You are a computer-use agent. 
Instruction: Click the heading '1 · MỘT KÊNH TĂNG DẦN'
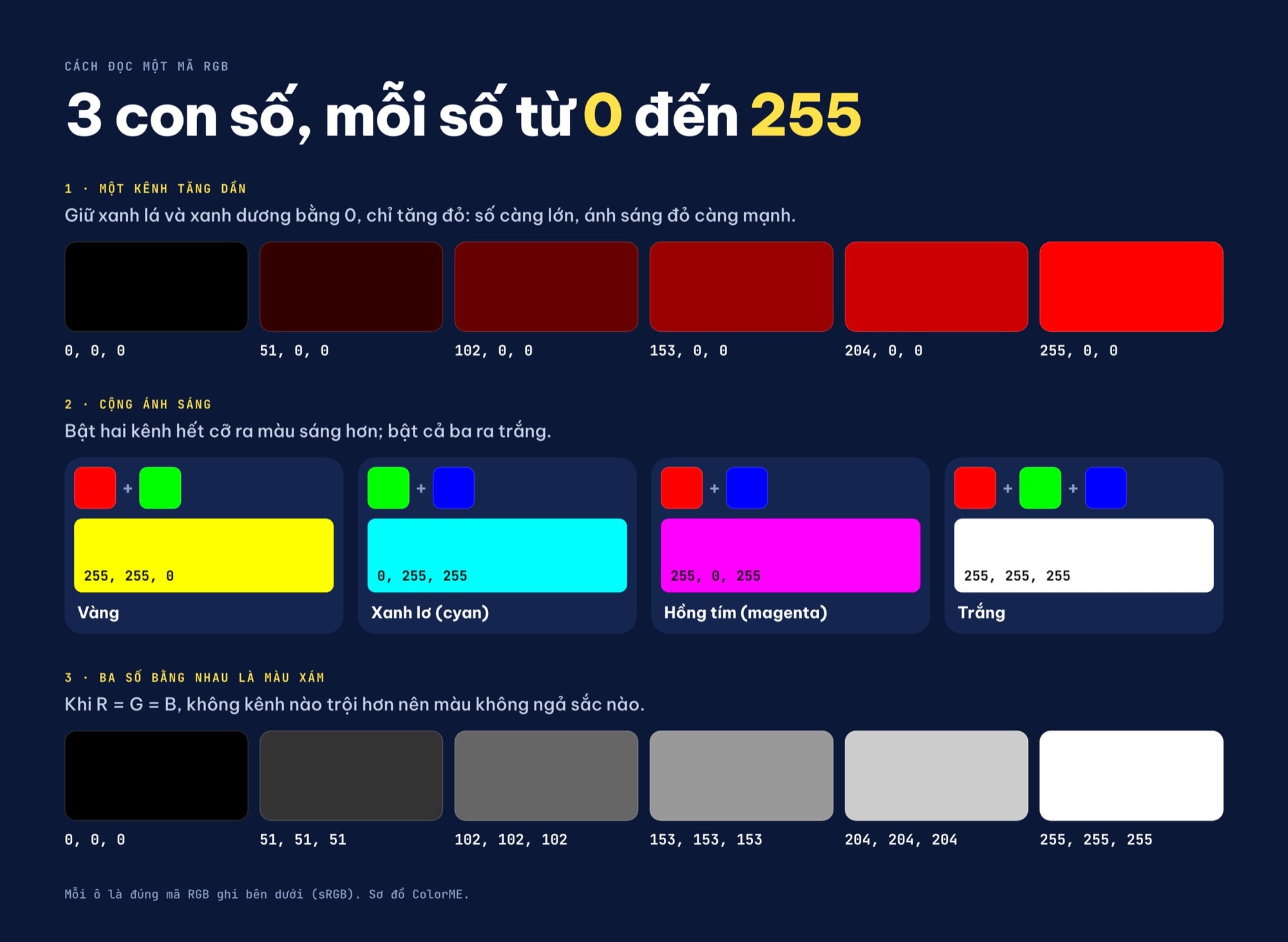[x=155, y=188]
